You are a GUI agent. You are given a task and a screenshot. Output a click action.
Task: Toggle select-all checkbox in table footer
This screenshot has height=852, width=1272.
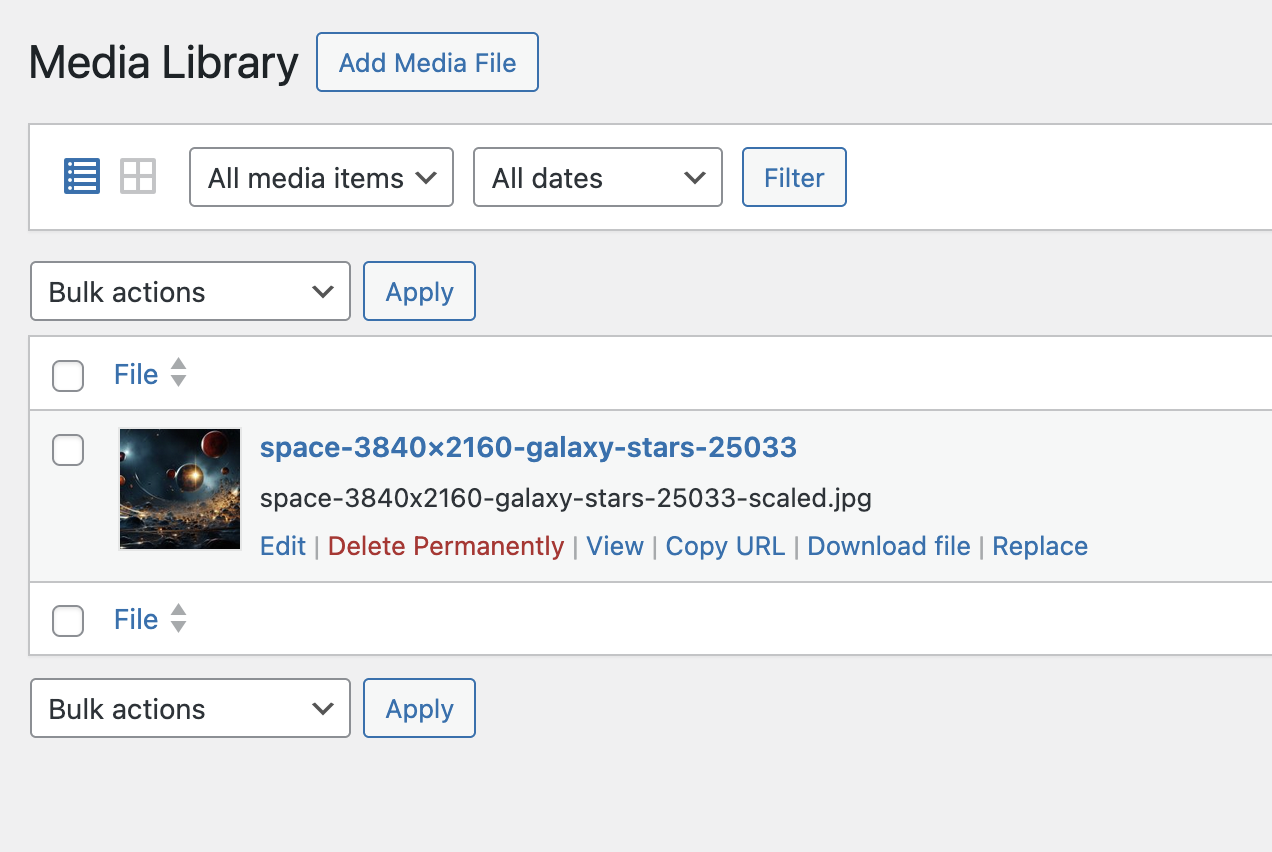tap(68, 621)
